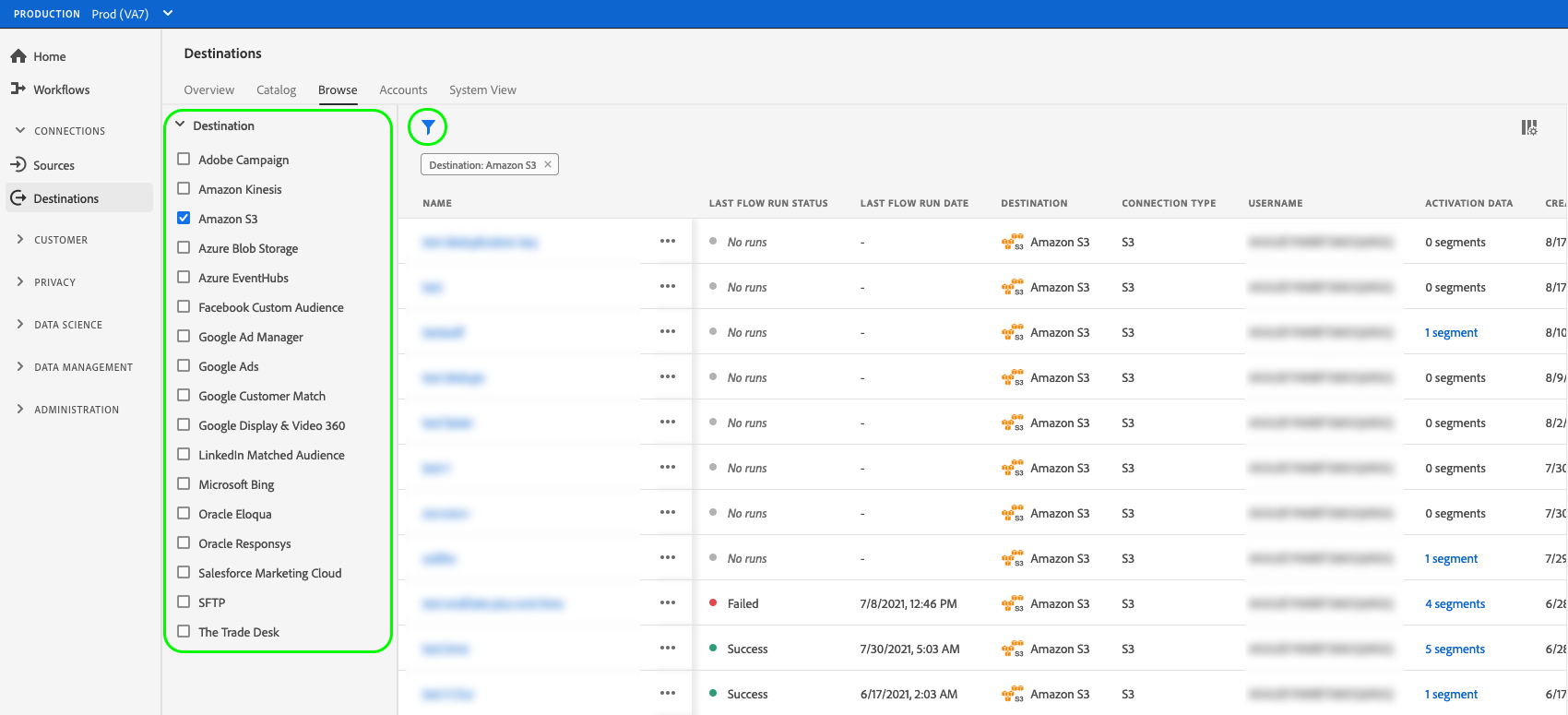Click the green status dot for the 7/30/2021 run
The image size is (1568, 715).
[x=713, y=648]
